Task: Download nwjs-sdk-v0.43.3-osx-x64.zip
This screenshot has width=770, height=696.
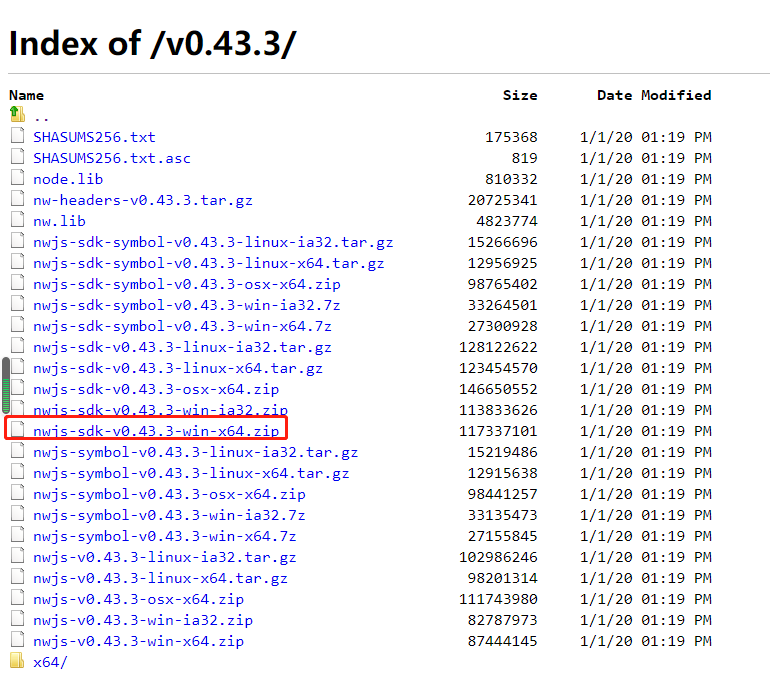Action: [156, 390]
